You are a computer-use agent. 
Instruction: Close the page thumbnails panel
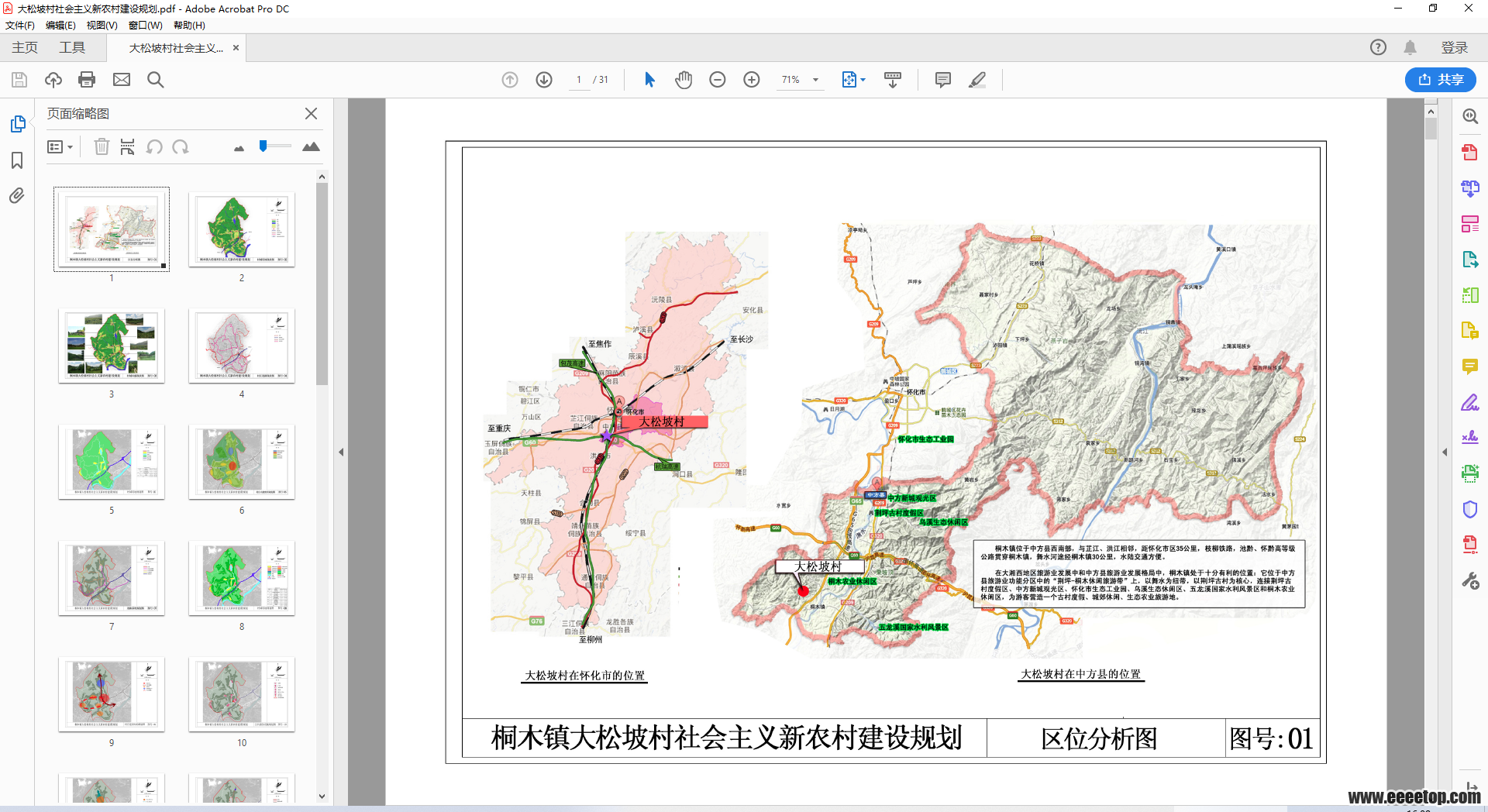(311, 113)
